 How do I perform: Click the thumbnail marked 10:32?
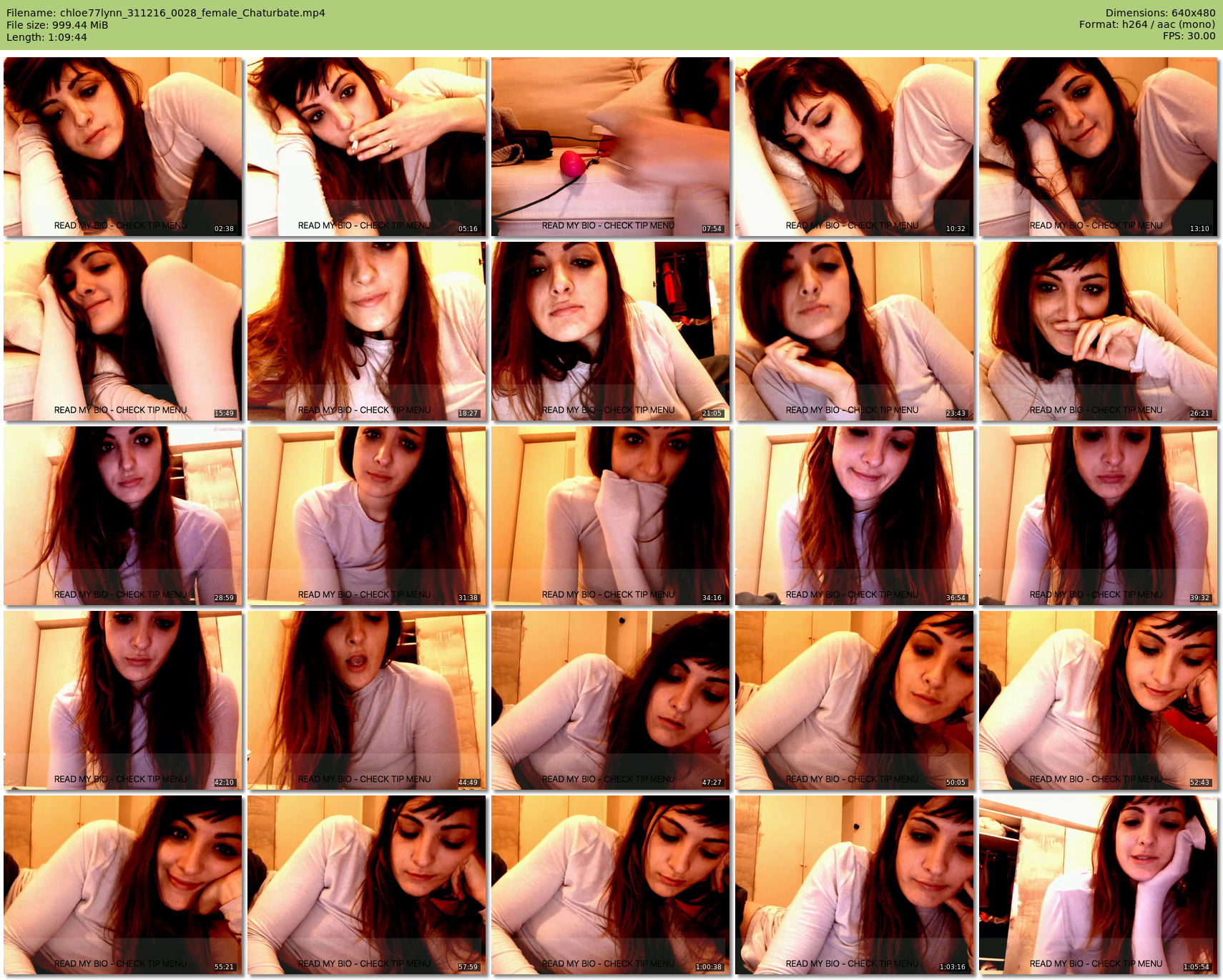click(x=854, y=147)
